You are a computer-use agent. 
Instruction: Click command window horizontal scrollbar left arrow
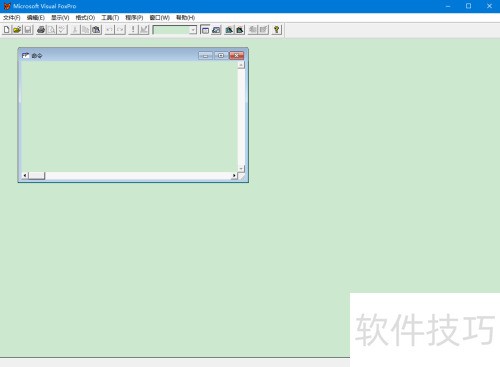(25, 175)
